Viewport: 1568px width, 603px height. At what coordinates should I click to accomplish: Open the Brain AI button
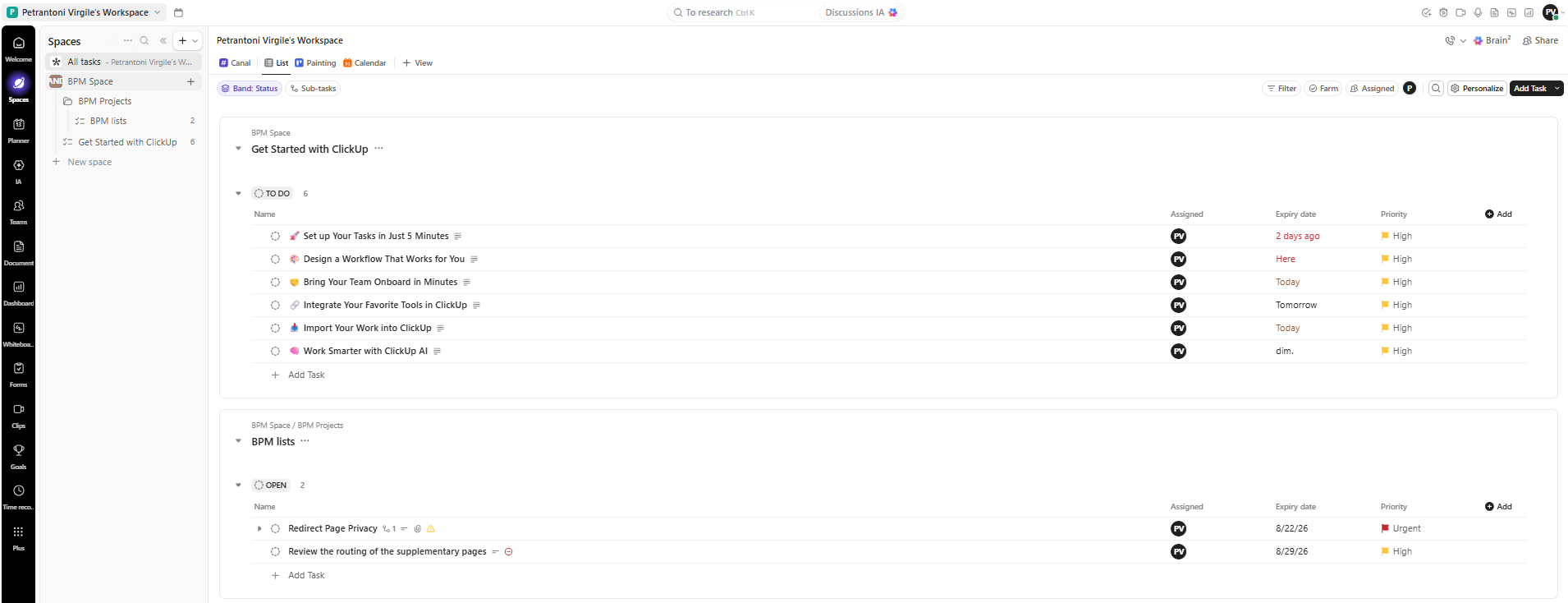pyautogui.click(x=1492, y=40)
